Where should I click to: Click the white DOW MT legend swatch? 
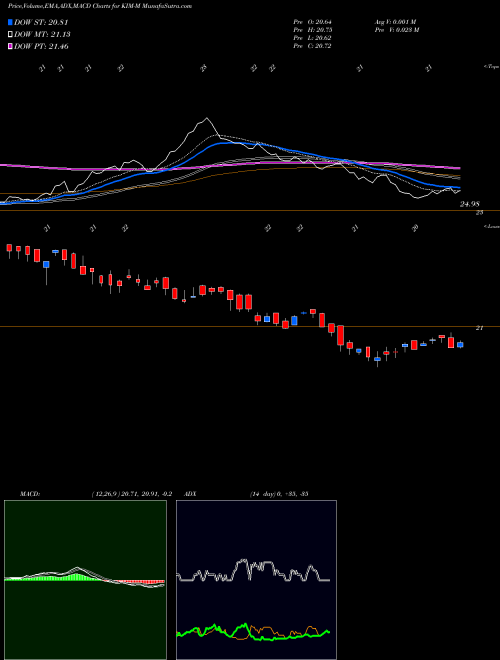point(11,35)
